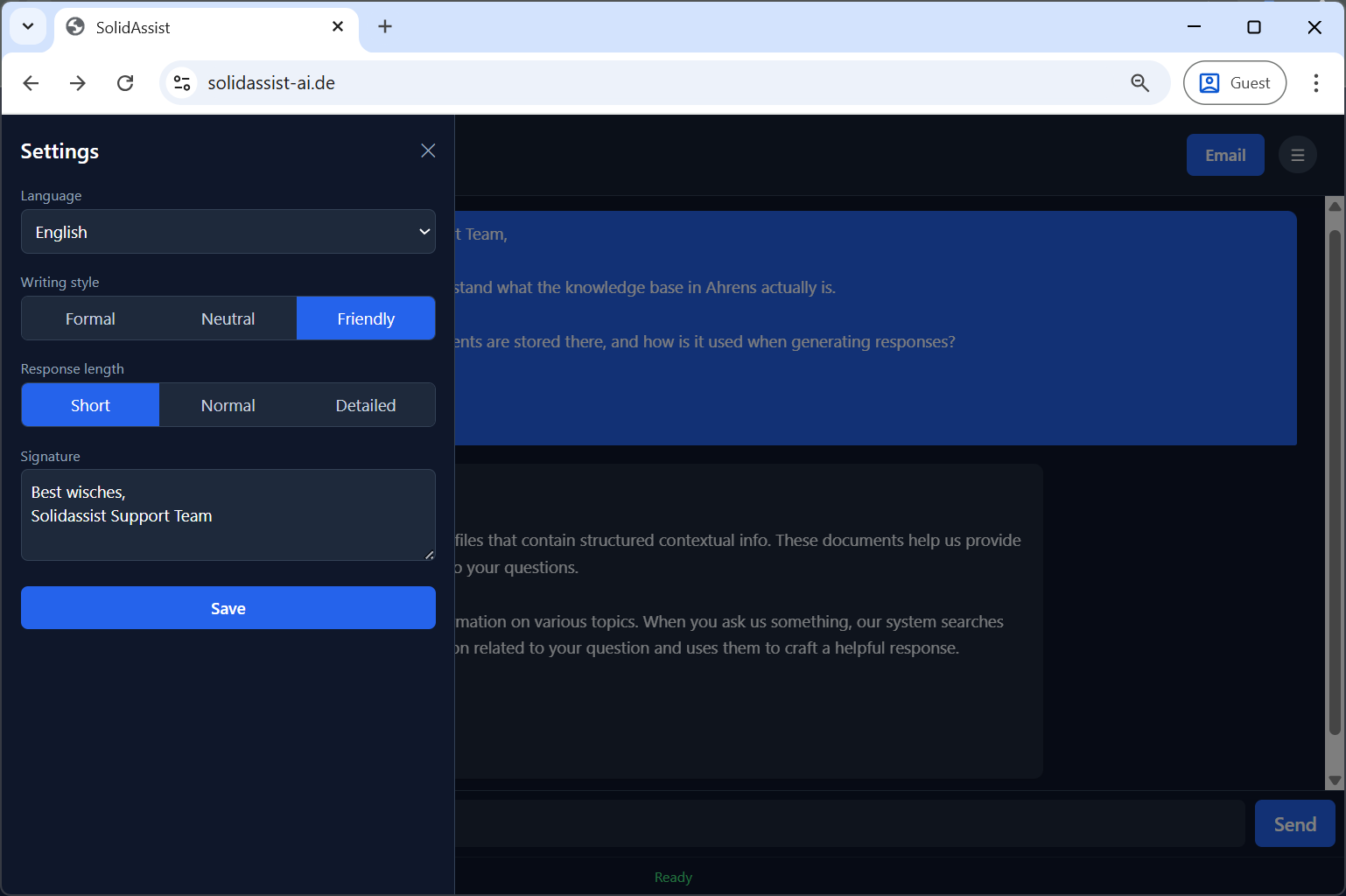Viewport: 1346px width, 896px height.
Task: Save the settings
Action: 228,607
